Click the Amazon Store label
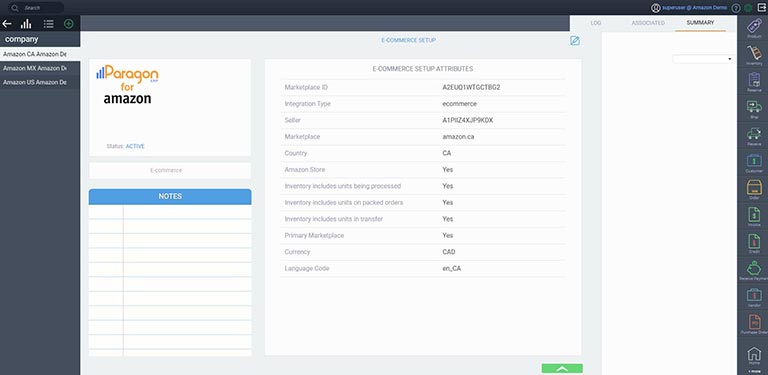Viewport: 768px width, 375px height. tap(305, 169)
